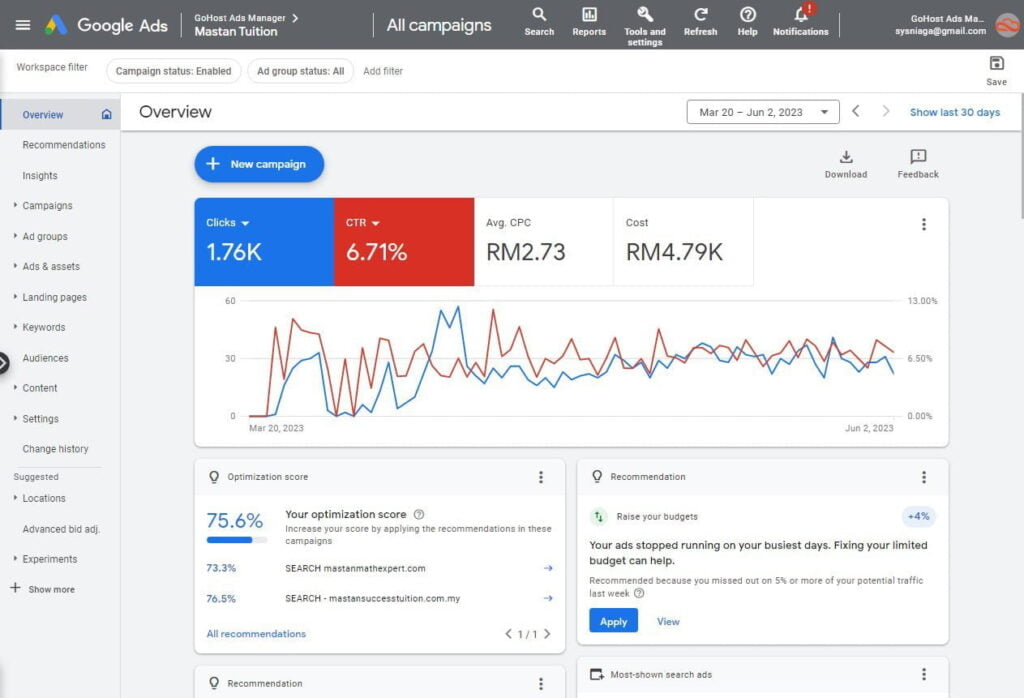Click the Save workspace icon
The height and width of the screenshot is (698, 1024).
(996, 64)
